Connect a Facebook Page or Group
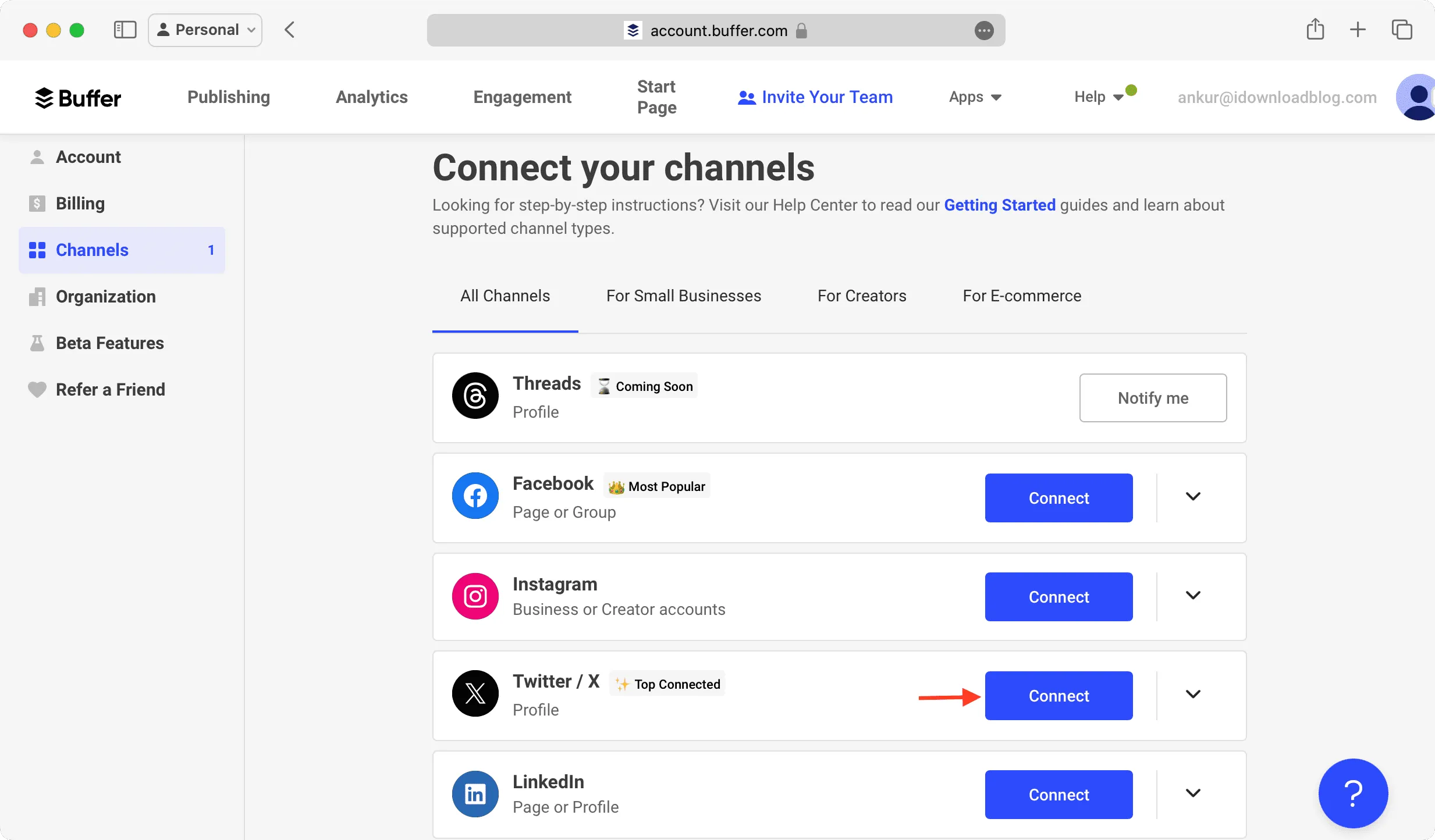The image size is (1435, 840). (x=1059, y=498)
